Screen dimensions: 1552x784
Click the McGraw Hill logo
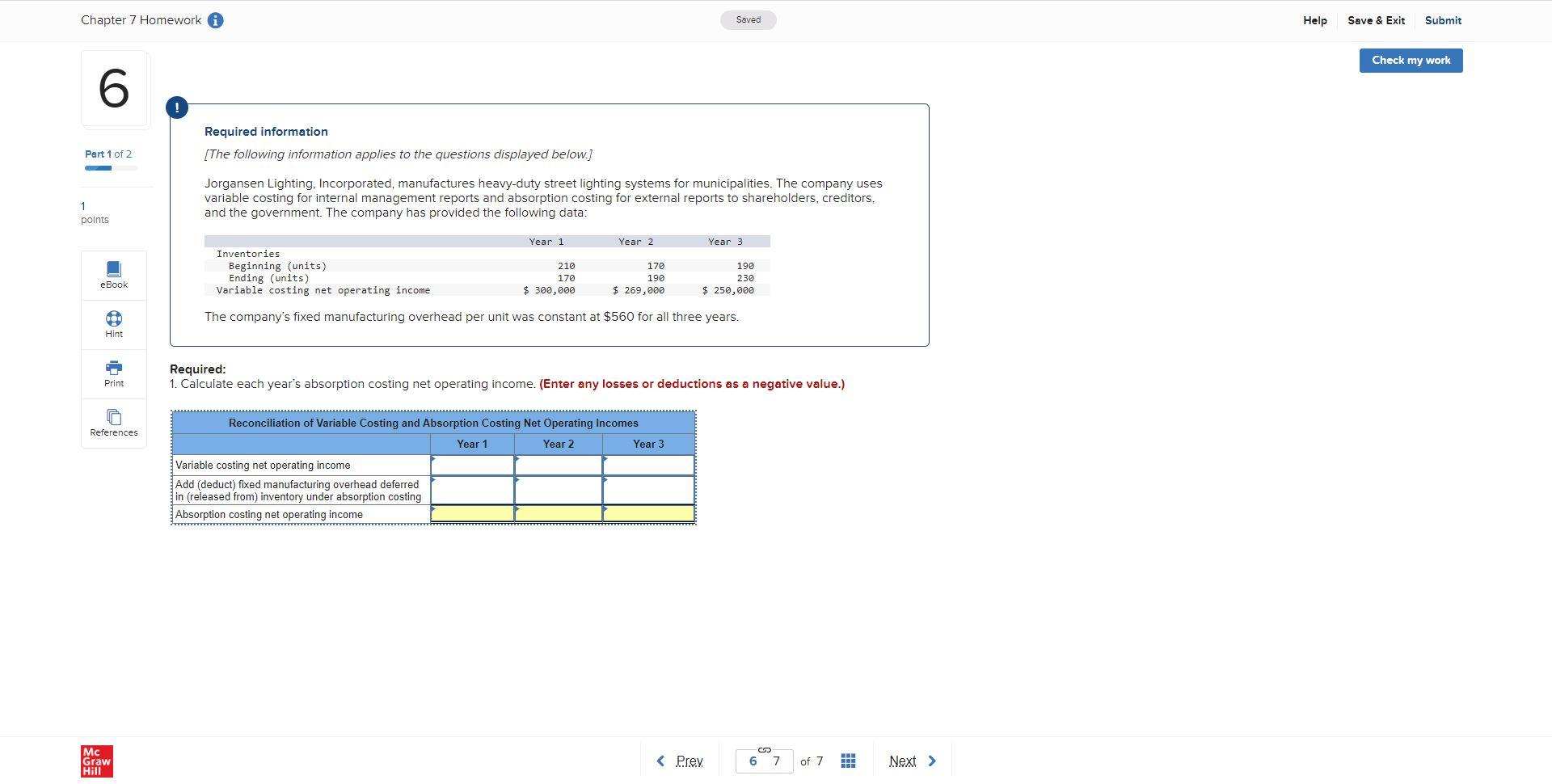click(95, 761)
